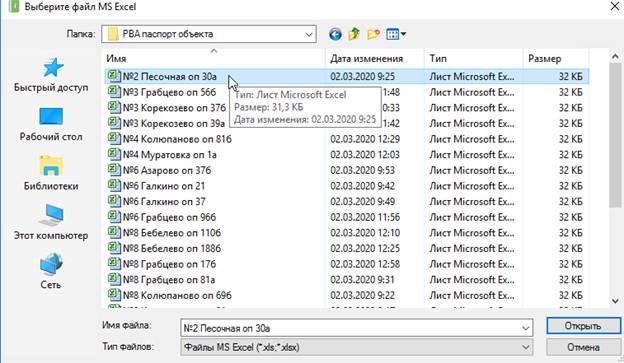
Task: Click the Открыть button
Action: [x=583, y=326]
